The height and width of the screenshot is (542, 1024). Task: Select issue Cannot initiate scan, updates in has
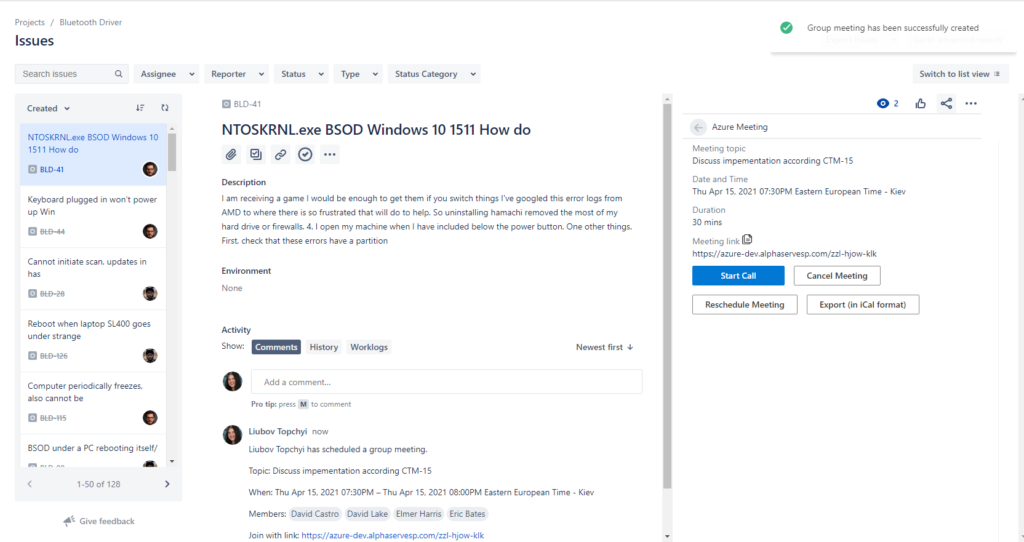click(x=93, y=278)
